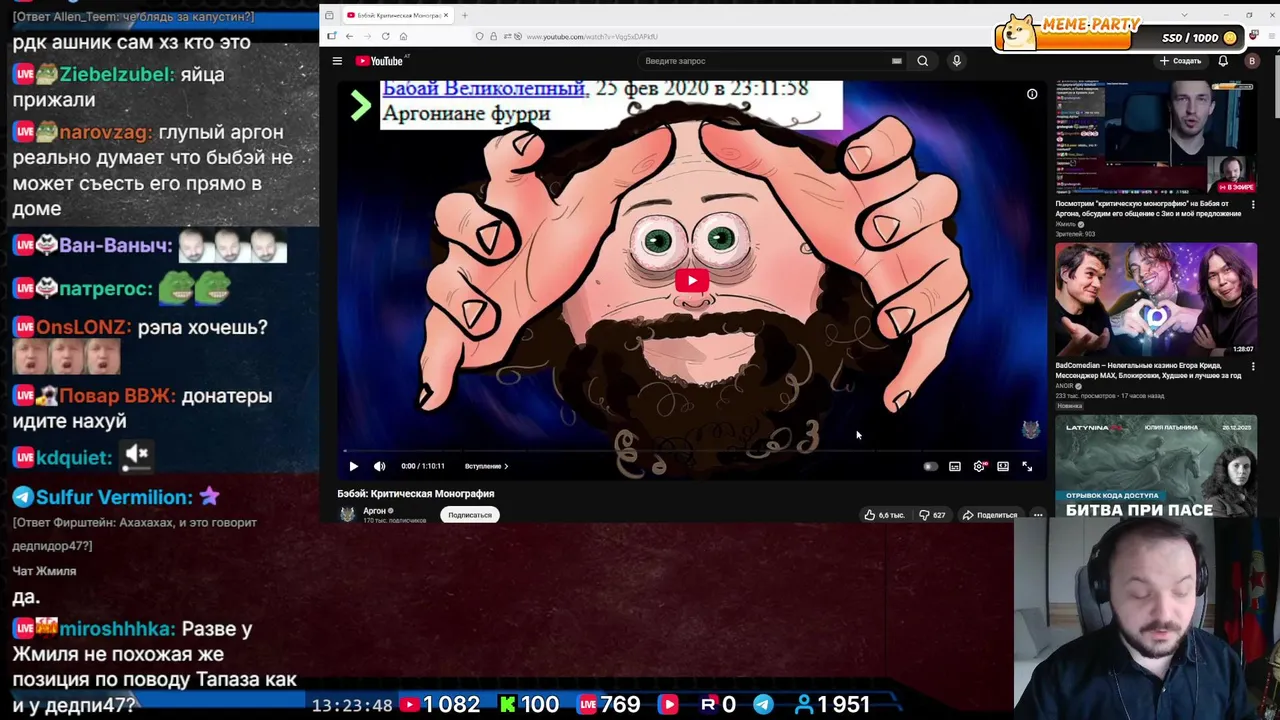
Task: Open the more actions three-dot menu under video
Action: 1038,515
